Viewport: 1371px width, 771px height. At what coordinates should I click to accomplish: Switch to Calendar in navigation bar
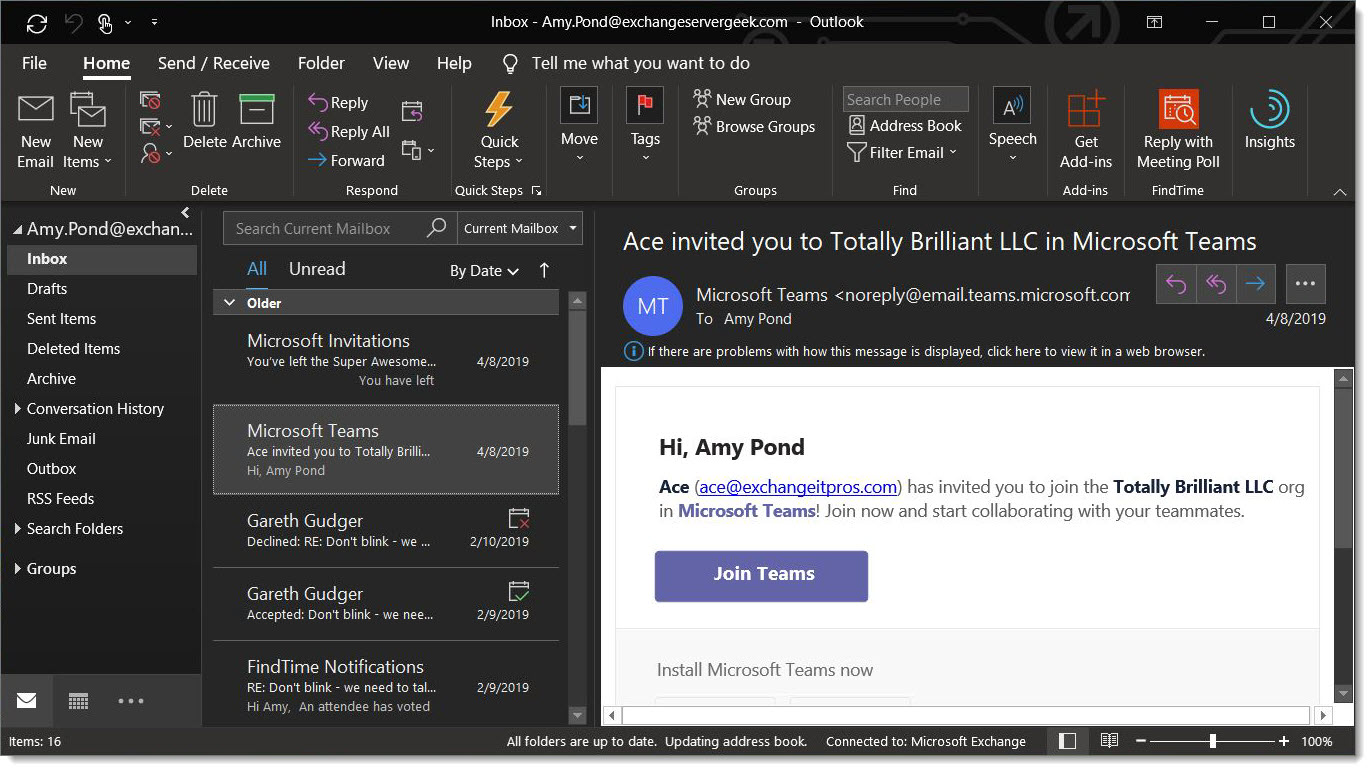click(x=79, y=701)
